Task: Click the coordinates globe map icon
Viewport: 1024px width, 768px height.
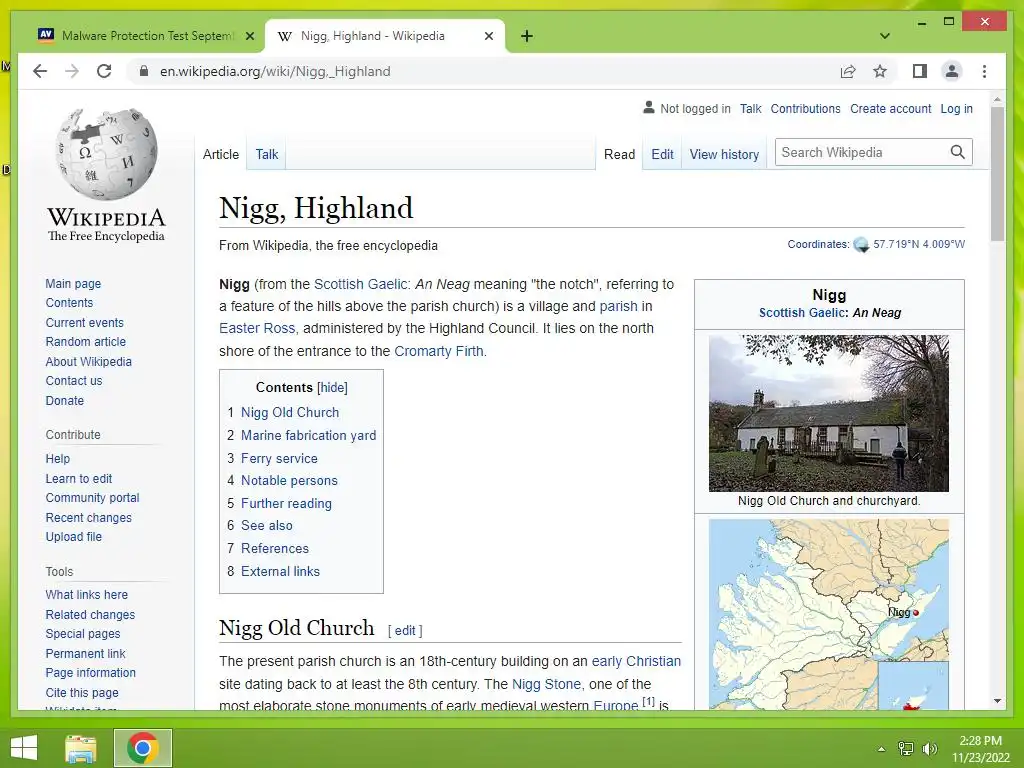Action: click(x=861, y=245)
